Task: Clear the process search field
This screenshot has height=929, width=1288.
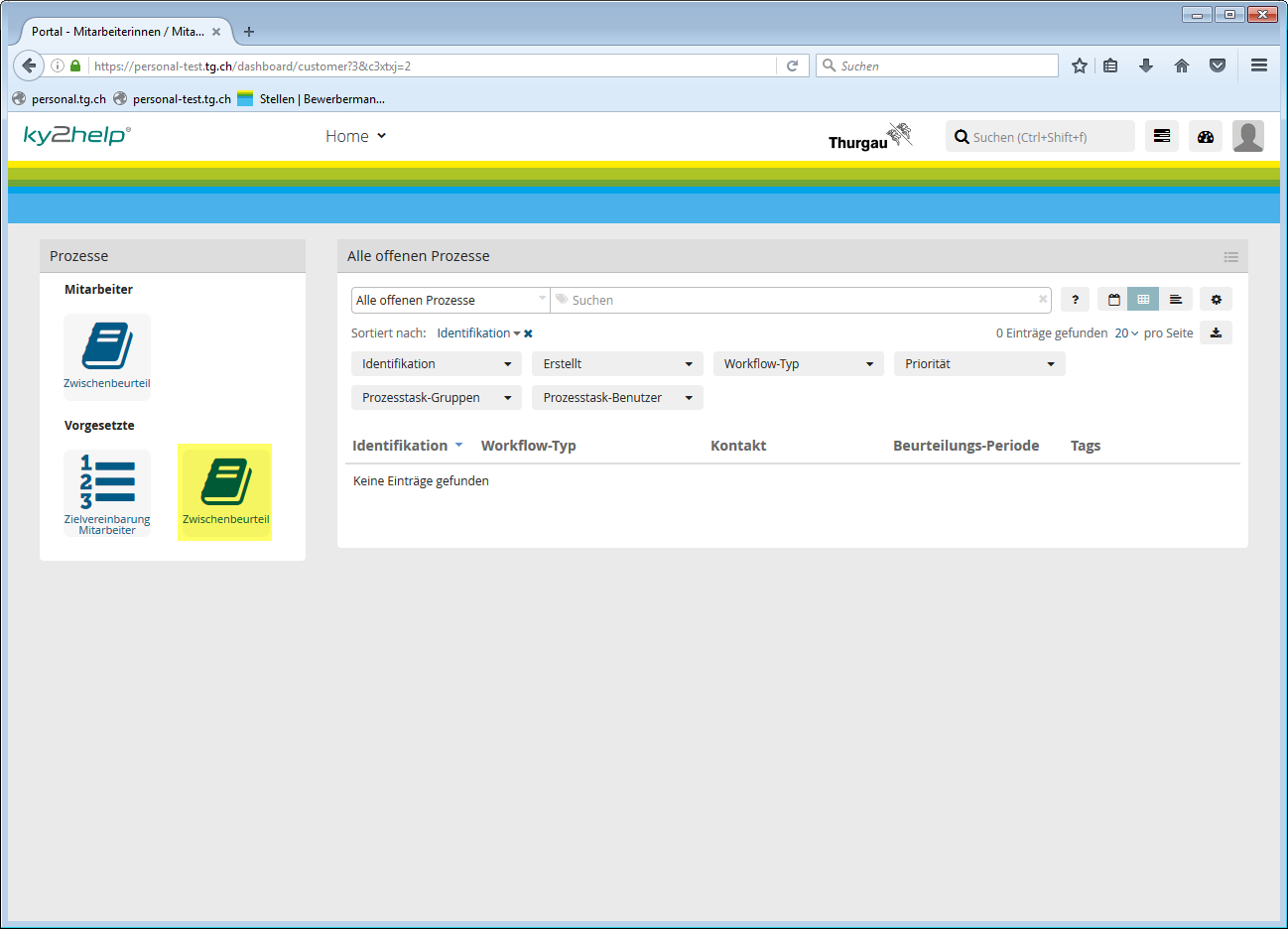Action: click(x=1043, y=299)
